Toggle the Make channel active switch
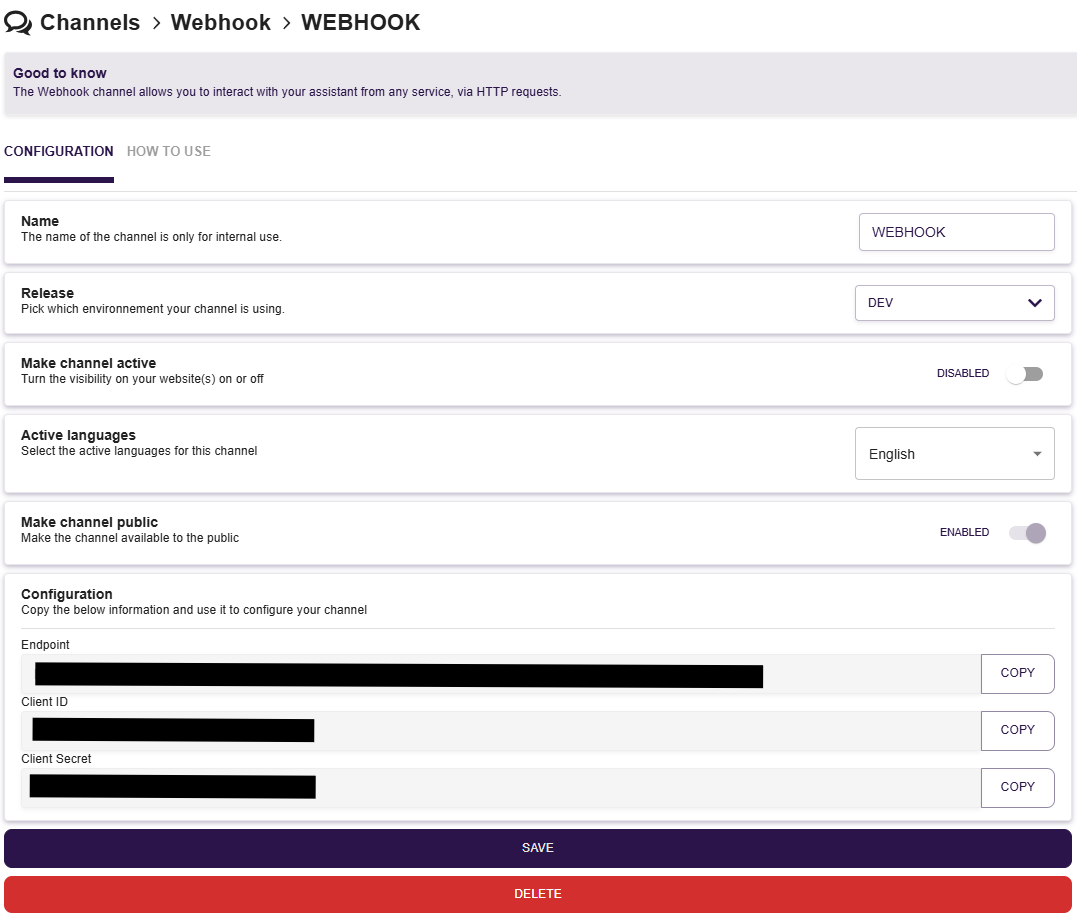Screen dimensions: 1077x917 tap(1025, 374)
